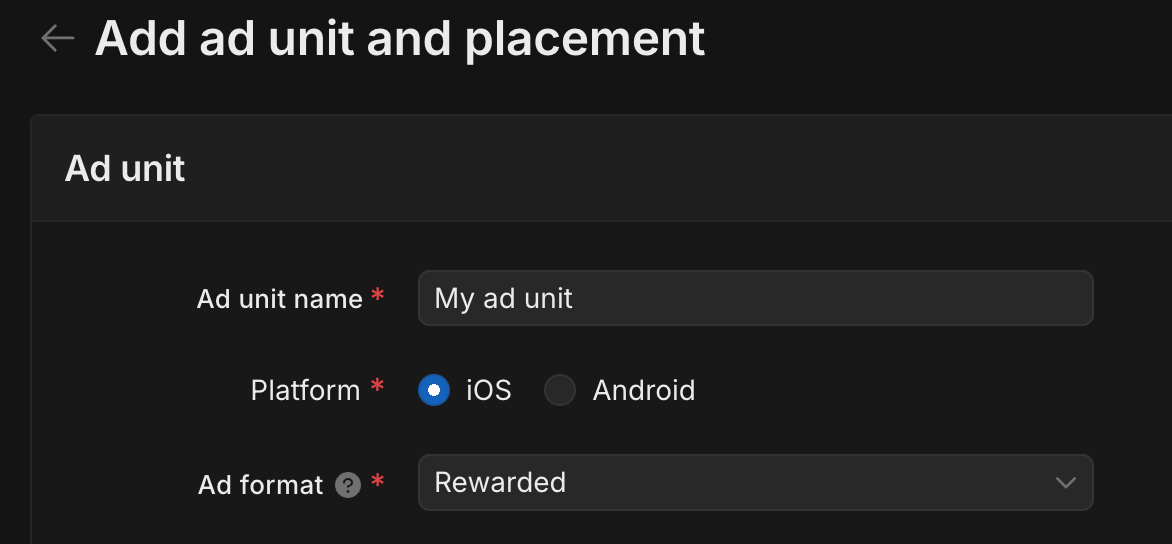1172x544 pixels.
Task: Select the Android platform radio button
Action: click(559, 390)
